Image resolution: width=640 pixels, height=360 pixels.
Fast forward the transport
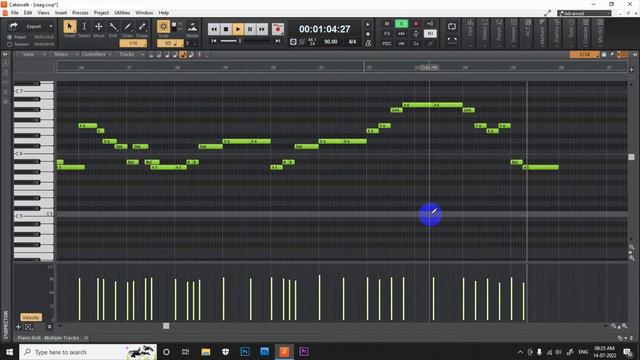click(262, 29)
